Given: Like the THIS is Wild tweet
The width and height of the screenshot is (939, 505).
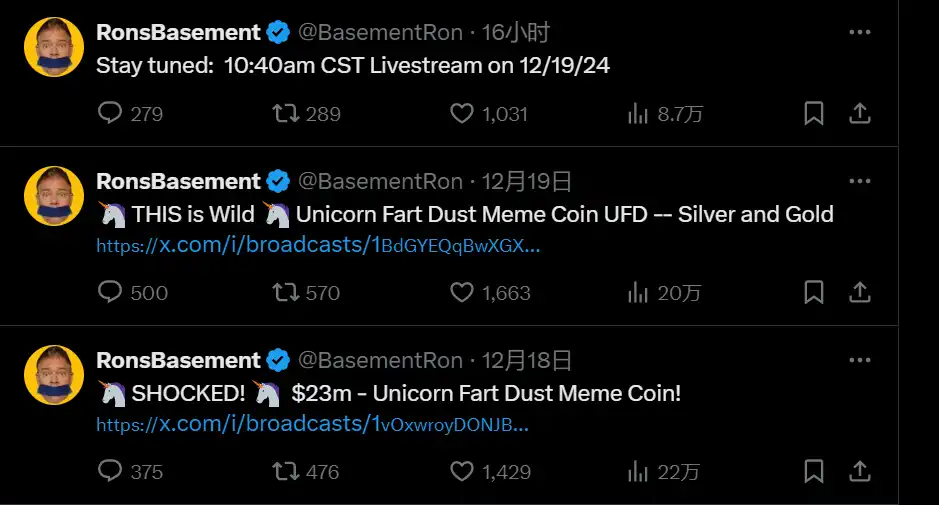Looking at the screenshot, I should pyautogui.click(x=461, y=292).
